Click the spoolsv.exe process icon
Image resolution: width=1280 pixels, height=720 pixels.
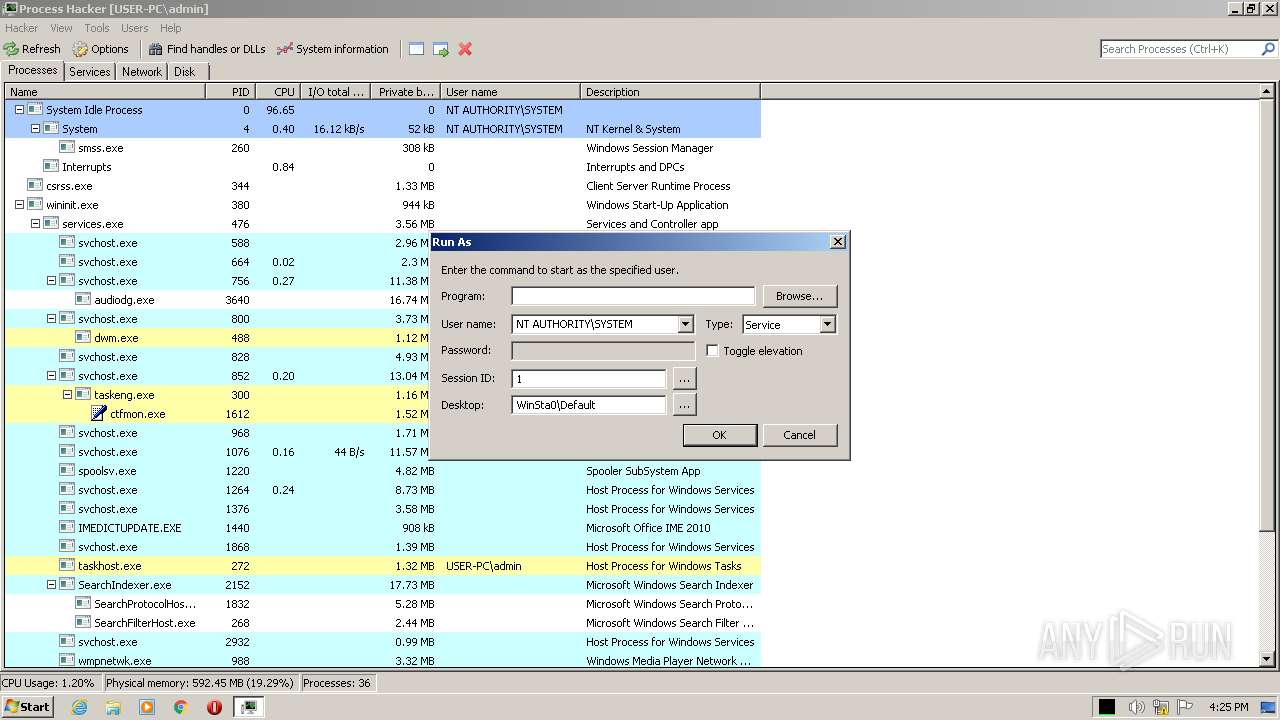[67, 470]
